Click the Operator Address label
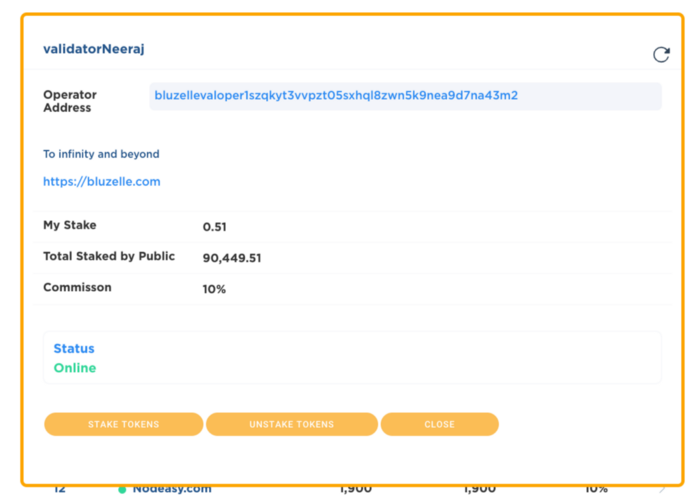 (x=70, y=101)
